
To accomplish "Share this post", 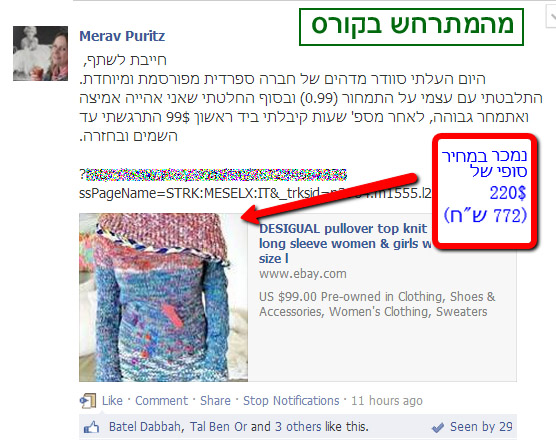I will 215,401.
